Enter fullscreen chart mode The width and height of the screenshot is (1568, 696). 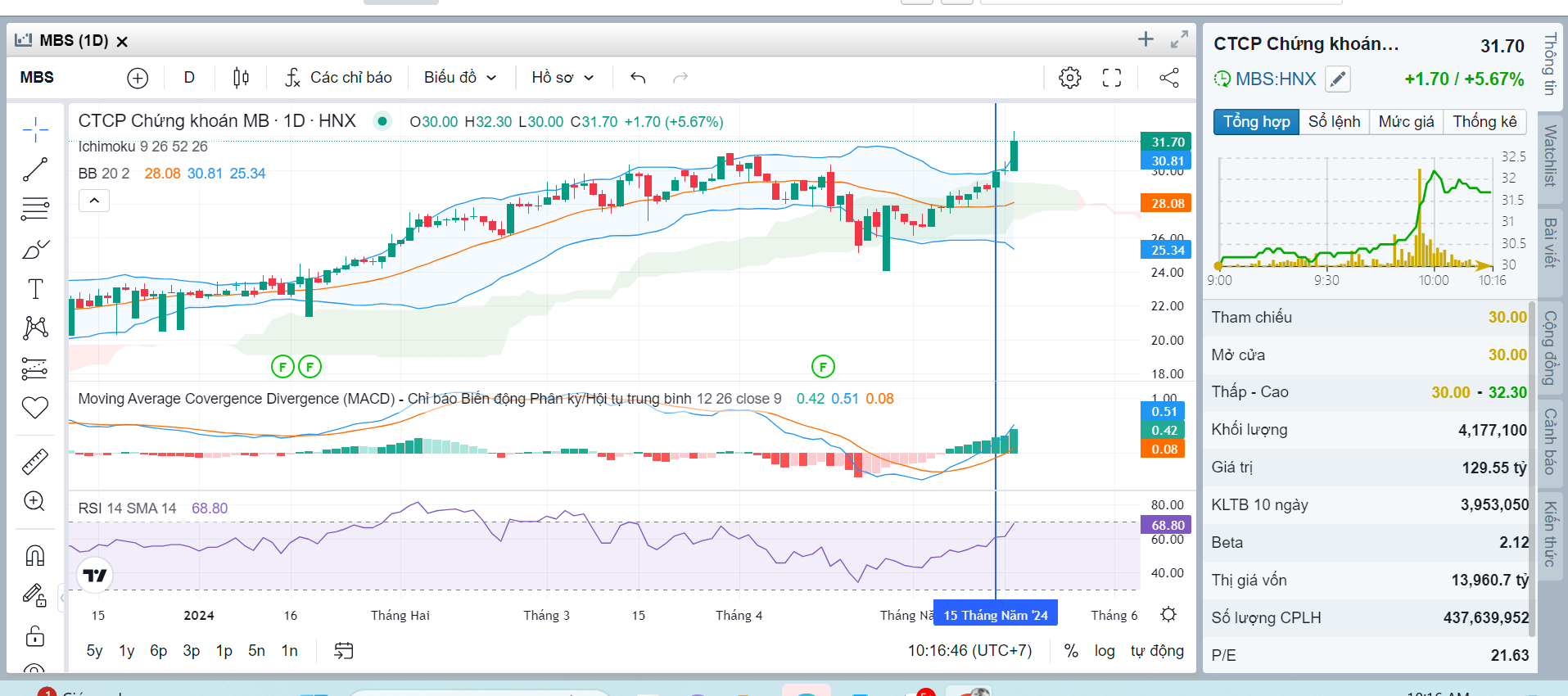[x=1112, y=78]
